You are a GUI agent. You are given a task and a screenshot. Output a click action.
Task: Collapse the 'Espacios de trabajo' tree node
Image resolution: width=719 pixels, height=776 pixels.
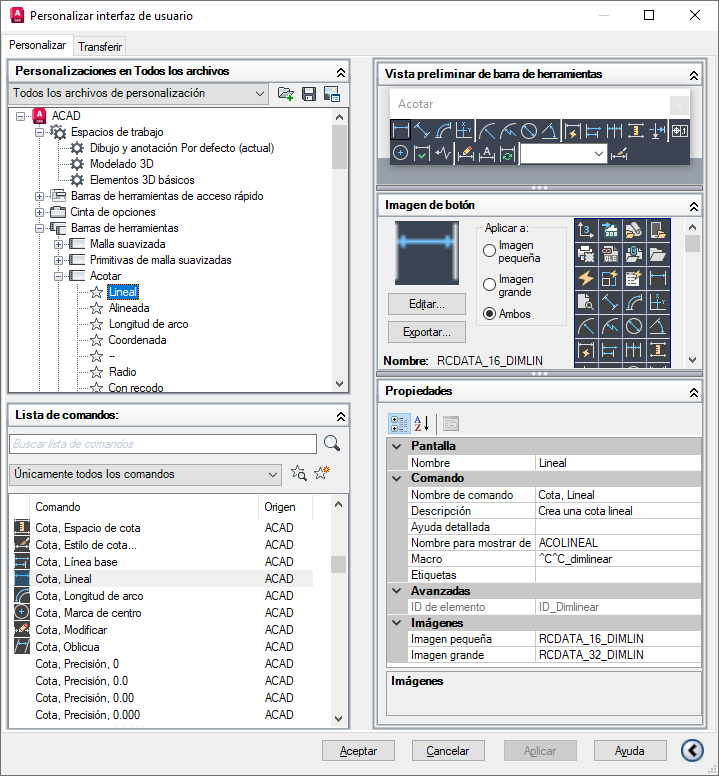tap(40, 132)
